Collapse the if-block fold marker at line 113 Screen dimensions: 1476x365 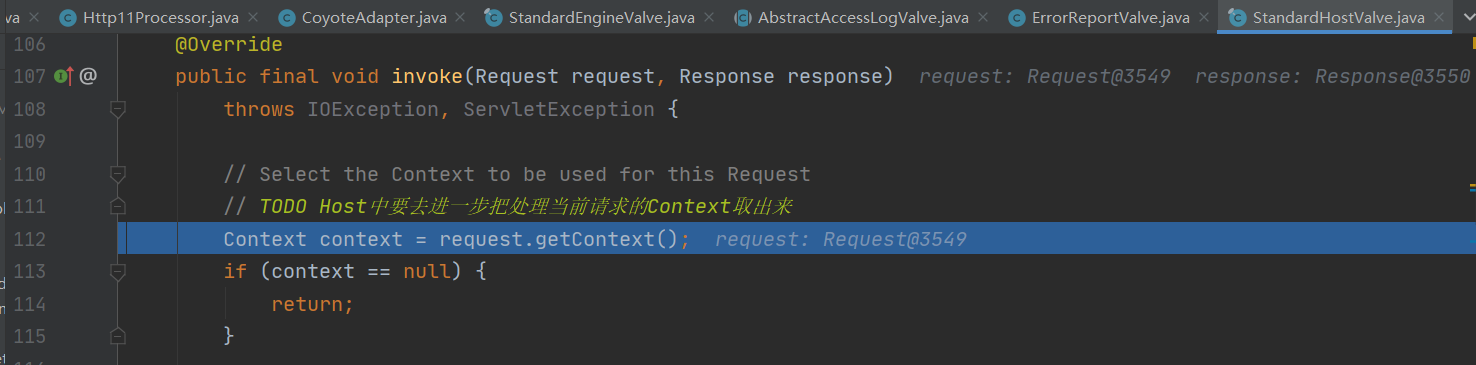click(118, 271)
